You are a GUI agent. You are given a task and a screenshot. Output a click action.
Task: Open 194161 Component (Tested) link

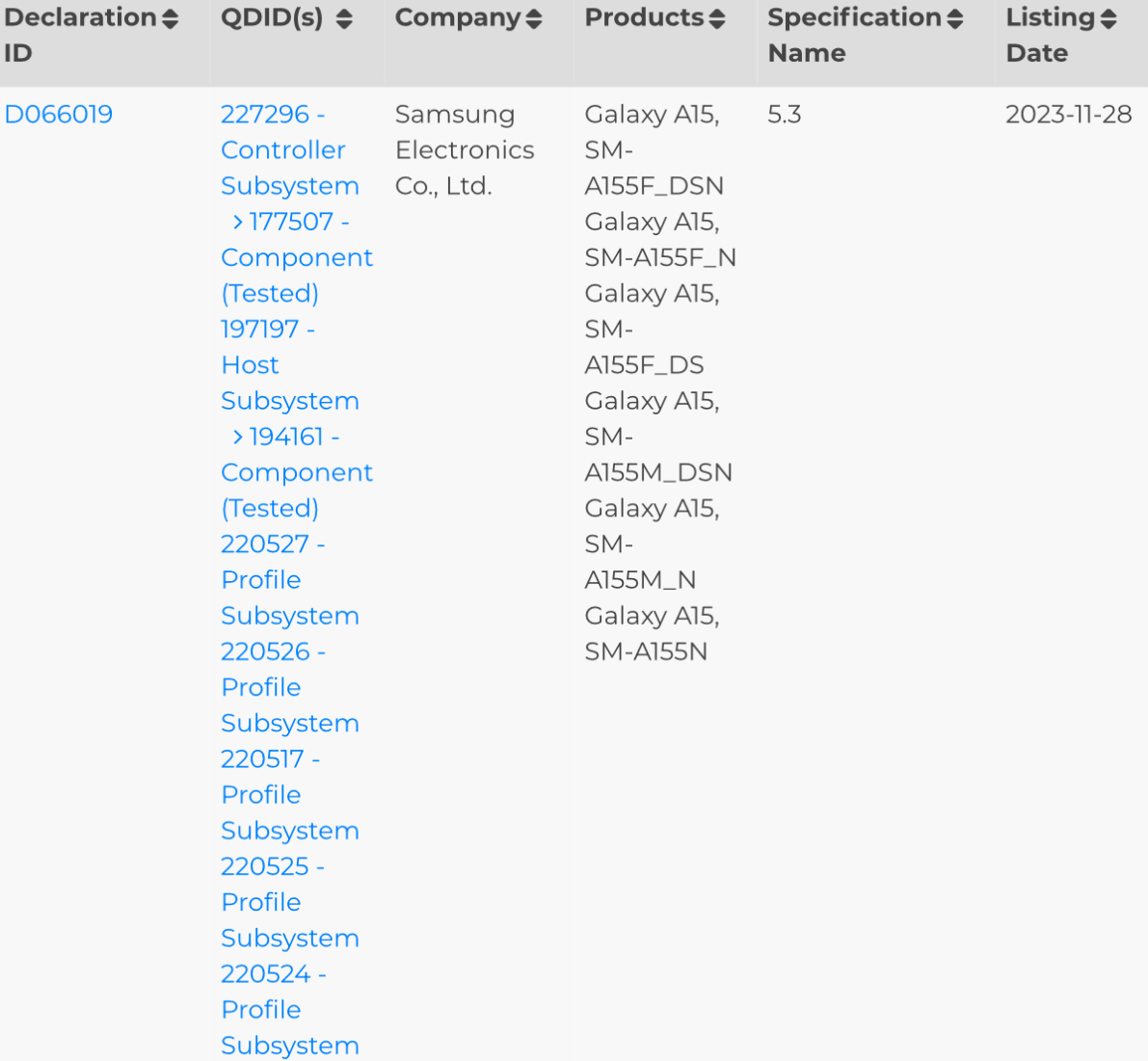coord(297,473)
